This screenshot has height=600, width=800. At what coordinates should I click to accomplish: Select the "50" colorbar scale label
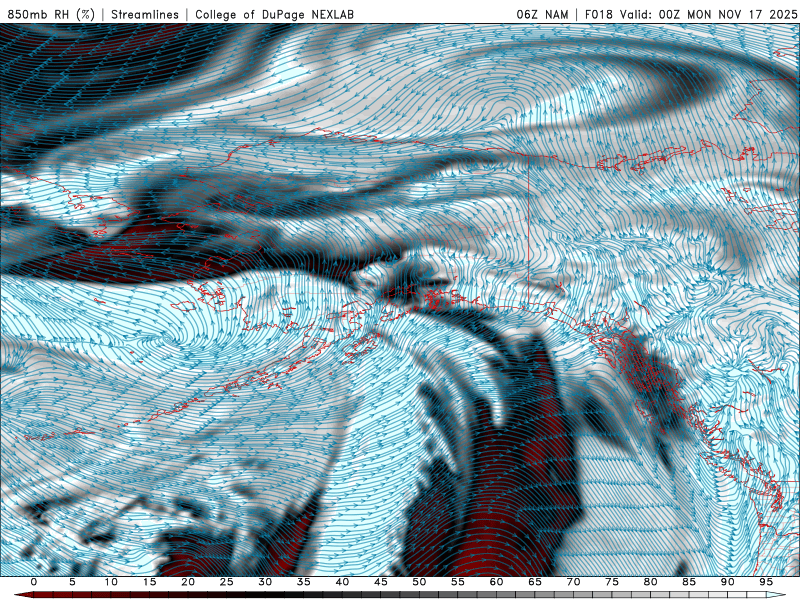click(419, 582)
